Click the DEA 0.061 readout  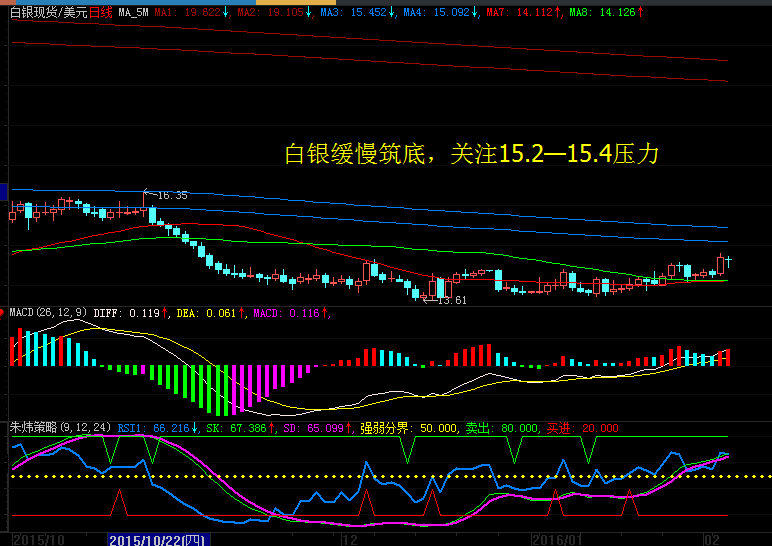(211, 313)
